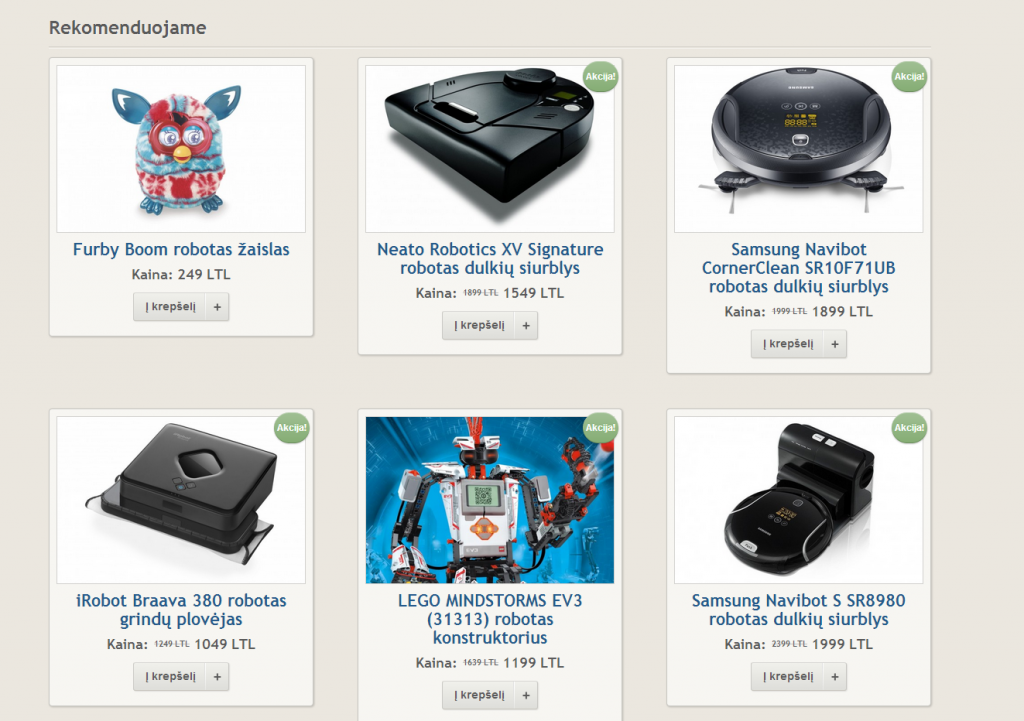The image size is (1024, 721).
Task: Click the Akcija! badge on LEGO MINDSTORMS image
Action: pyautogui.click(x=600, y=428)
